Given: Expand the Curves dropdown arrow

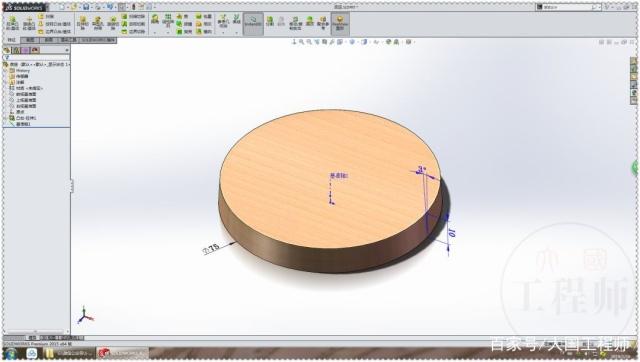Looking at the screenshot, I should click(236, 32).
